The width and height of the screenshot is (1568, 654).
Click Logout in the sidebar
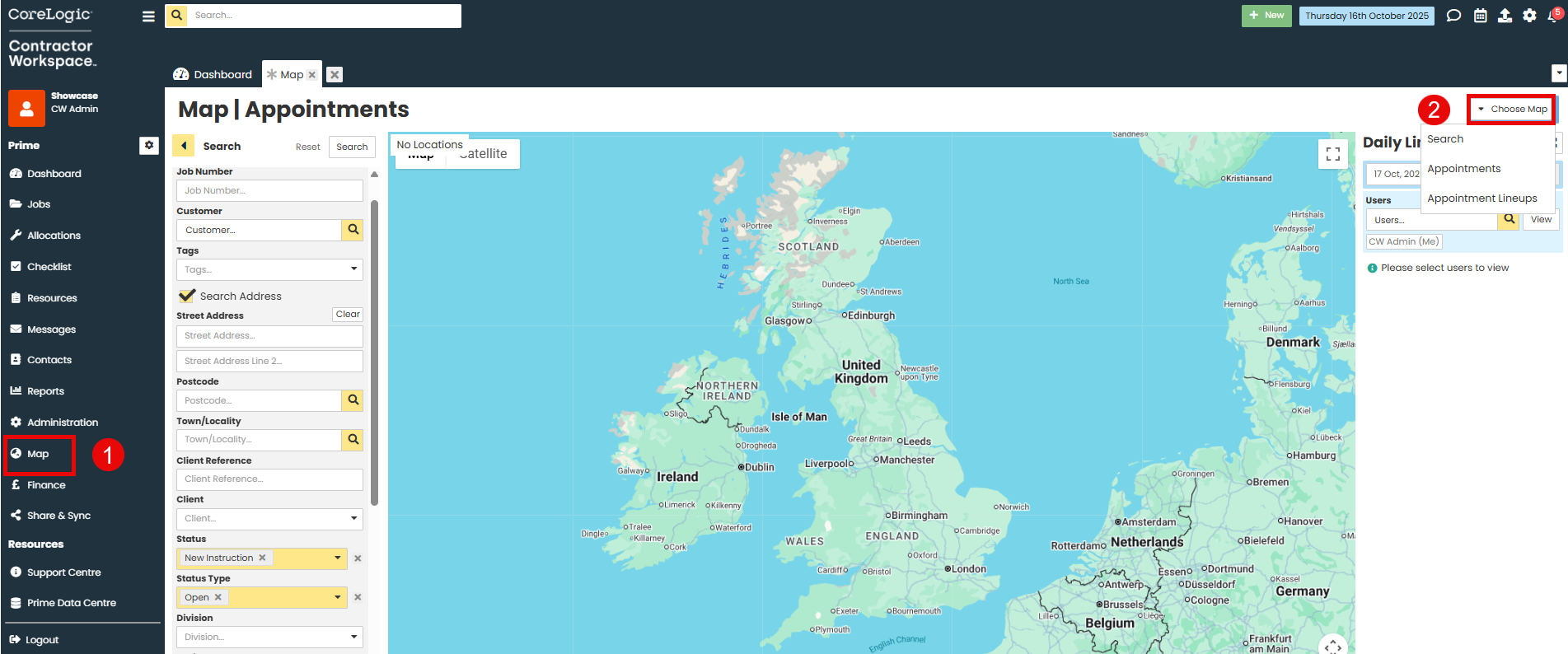(42, 640)
